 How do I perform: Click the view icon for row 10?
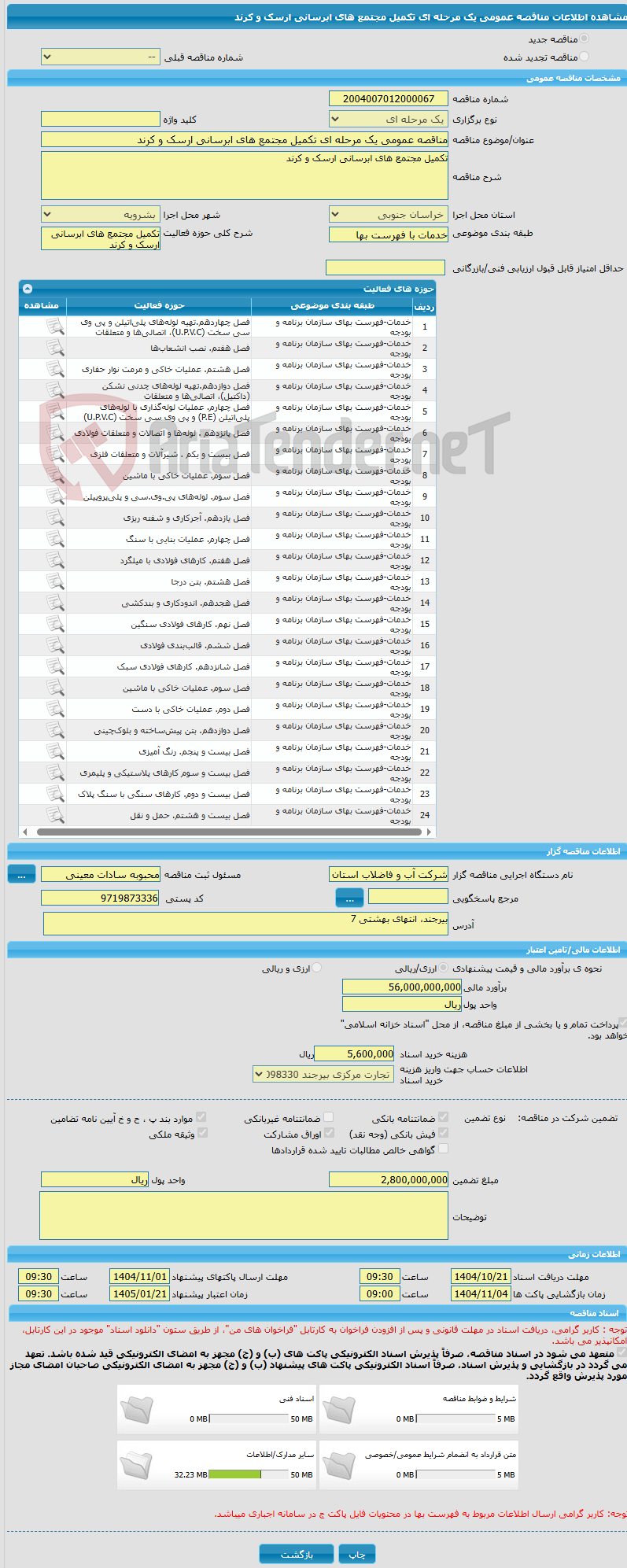tap(55, 518)
